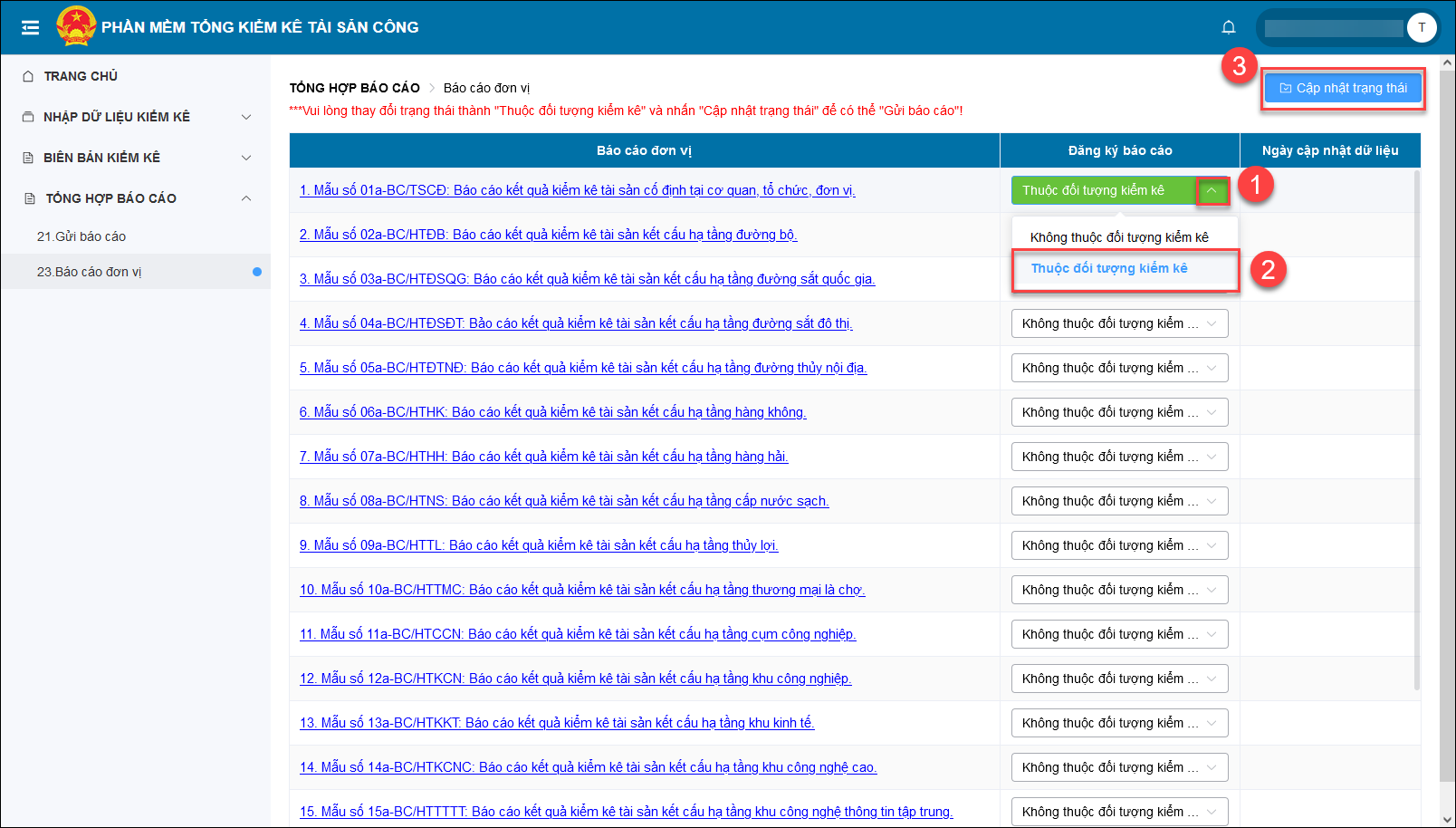
Task: Open report link 9. Mẫu số 09a-BC/HTTL
Action: click(x=539, y=545)
